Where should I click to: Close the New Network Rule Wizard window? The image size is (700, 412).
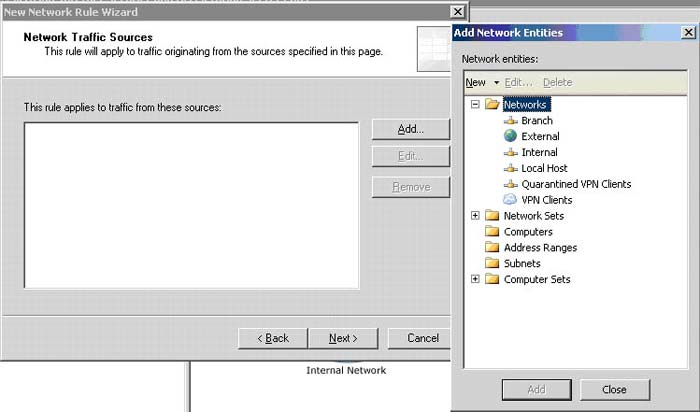tap(458, 12)
